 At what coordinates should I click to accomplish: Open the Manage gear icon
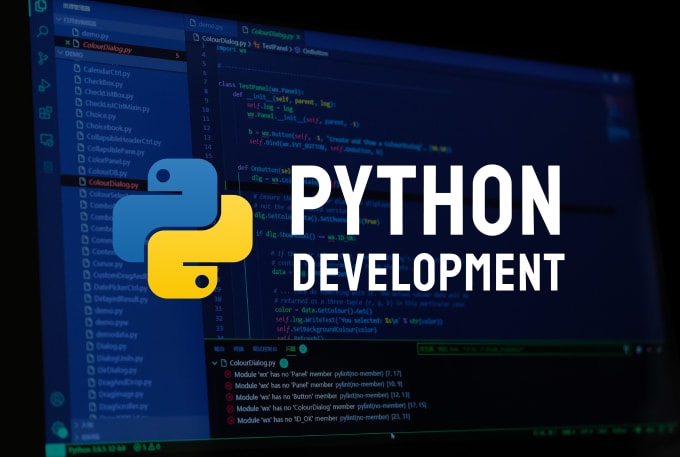click(59, 429)
